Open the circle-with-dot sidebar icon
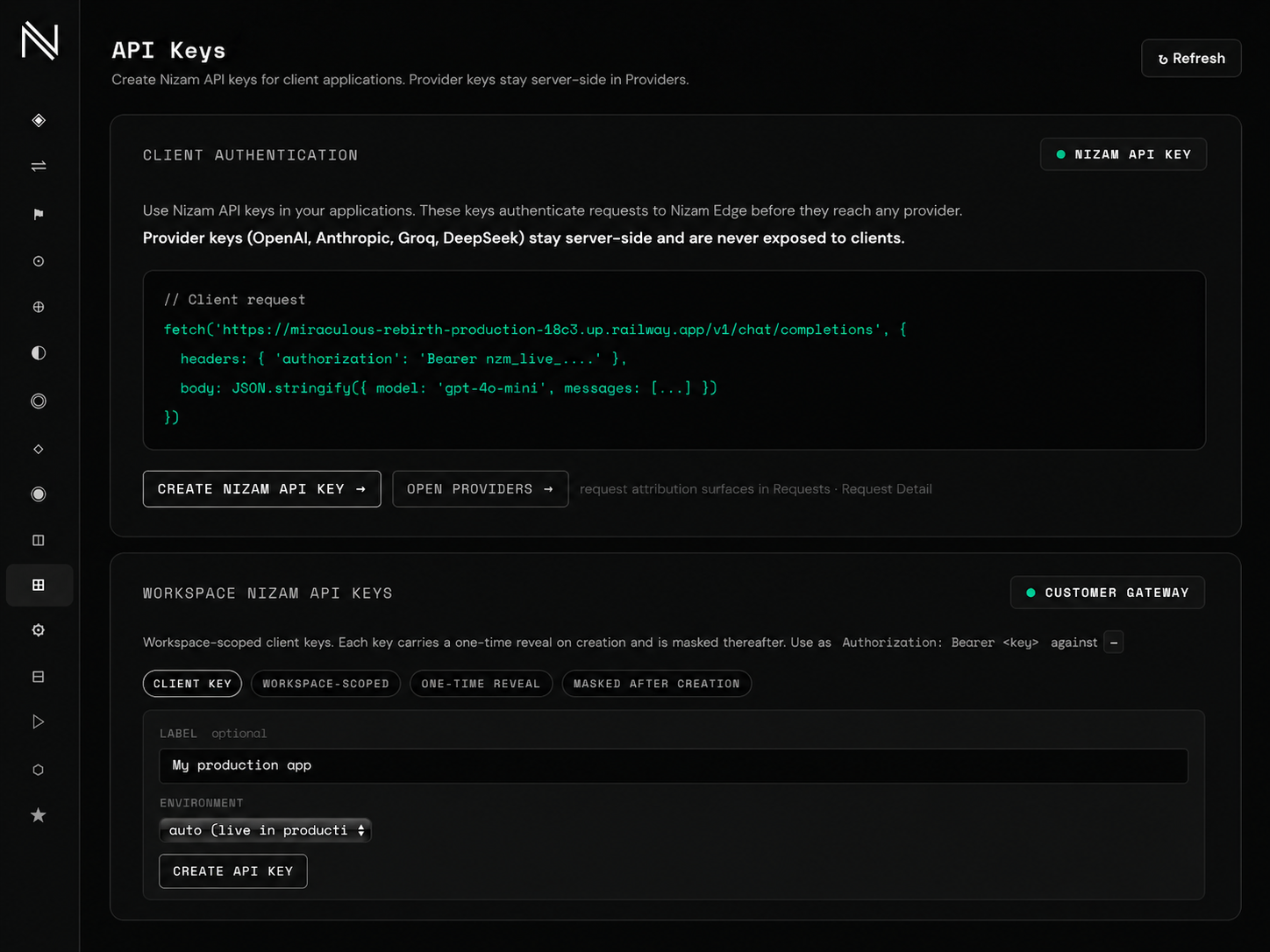Image resolution: width=1270 pixels, height=952 pixels. click(x=39, y=261)
